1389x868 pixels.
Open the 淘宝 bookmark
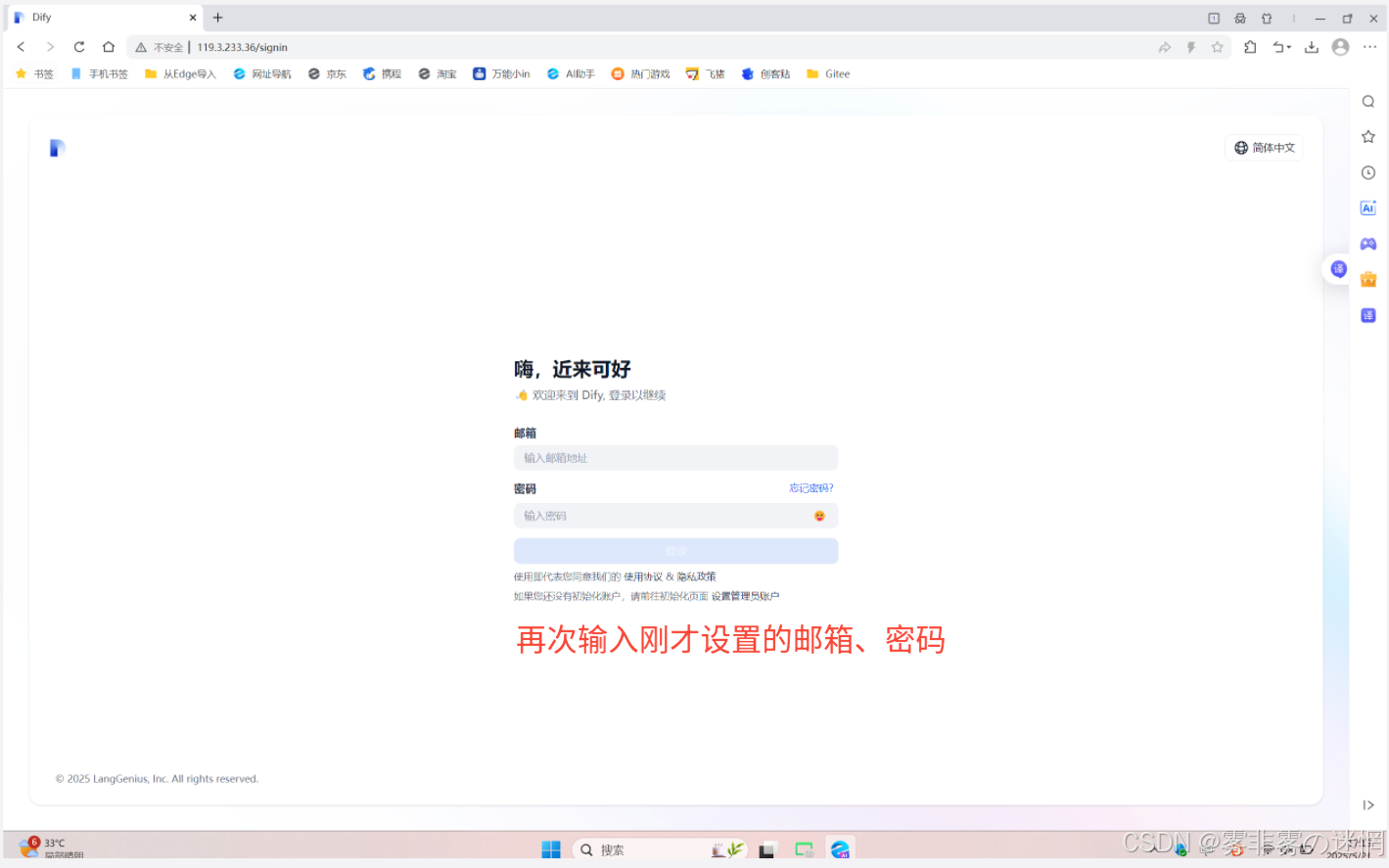point(438,74)
